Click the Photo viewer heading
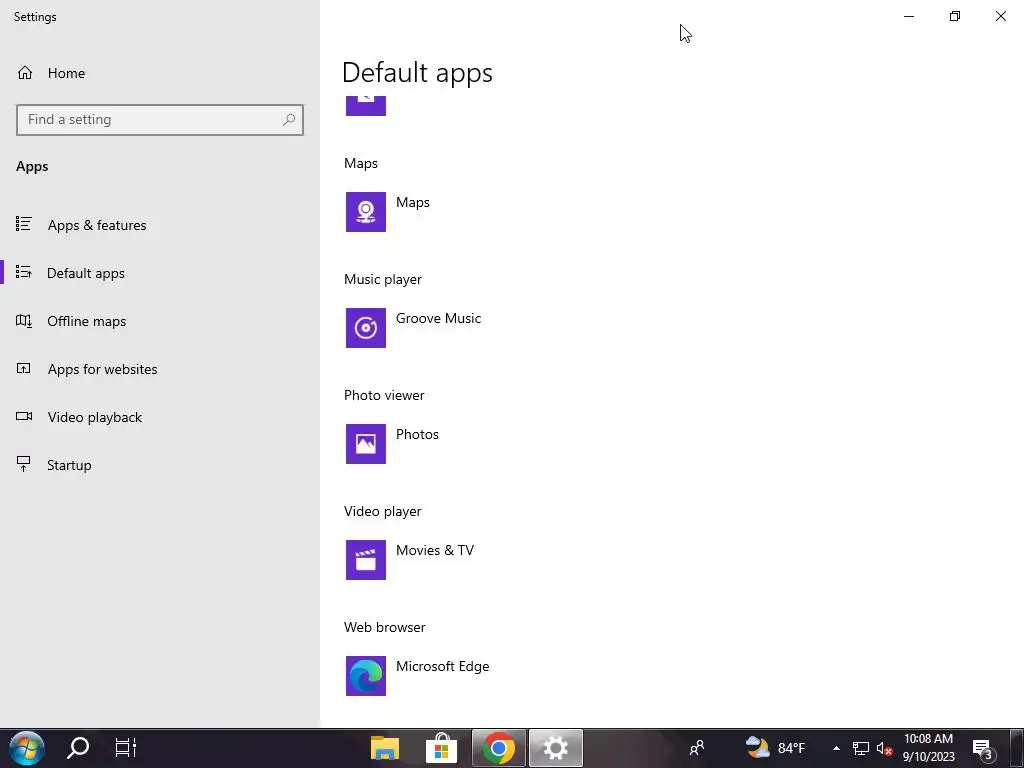This screenshot has height=768, width=1024. [x=384, y=395]
